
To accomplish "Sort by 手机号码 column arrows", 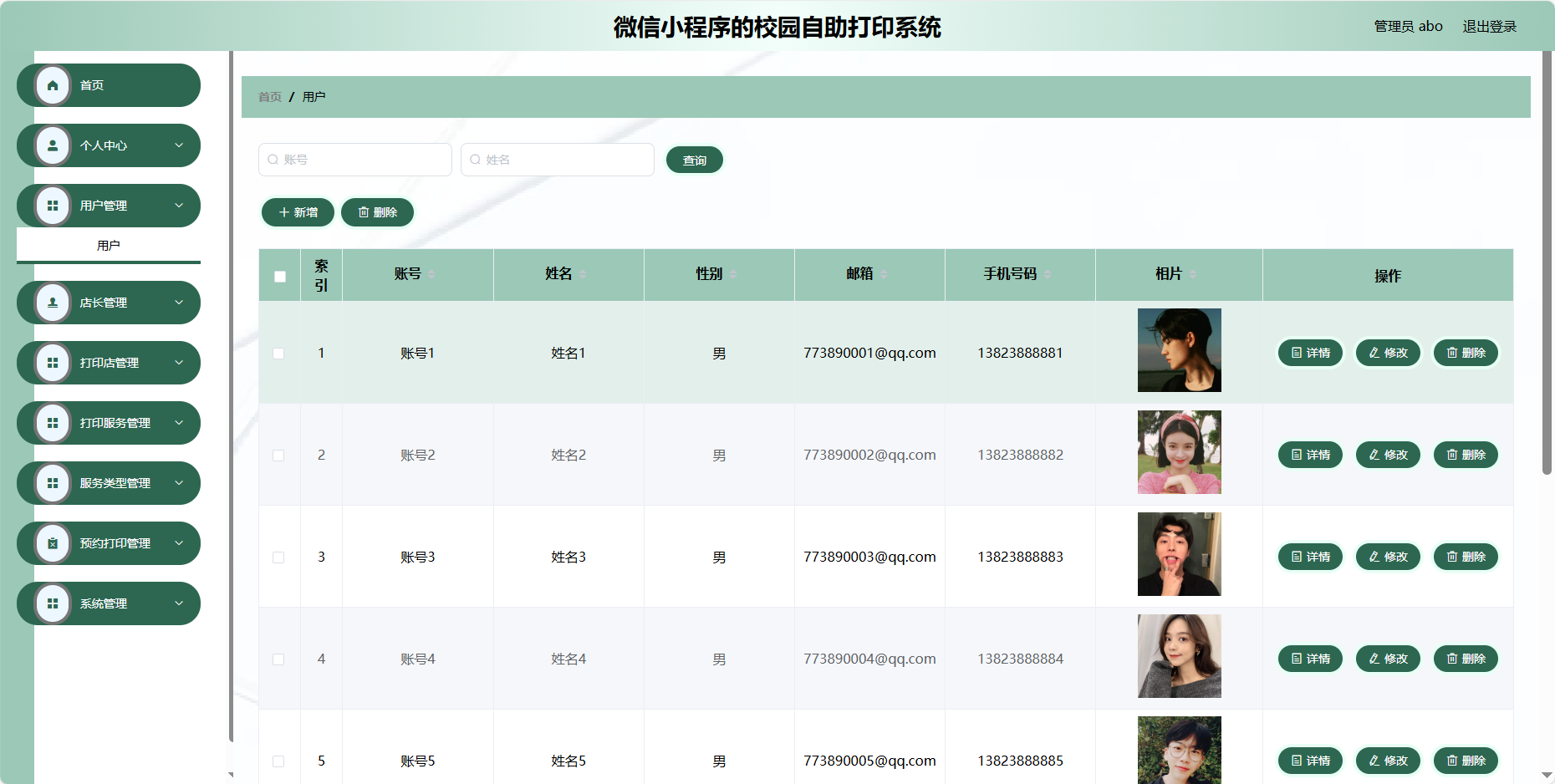I will click(1048, 274).
